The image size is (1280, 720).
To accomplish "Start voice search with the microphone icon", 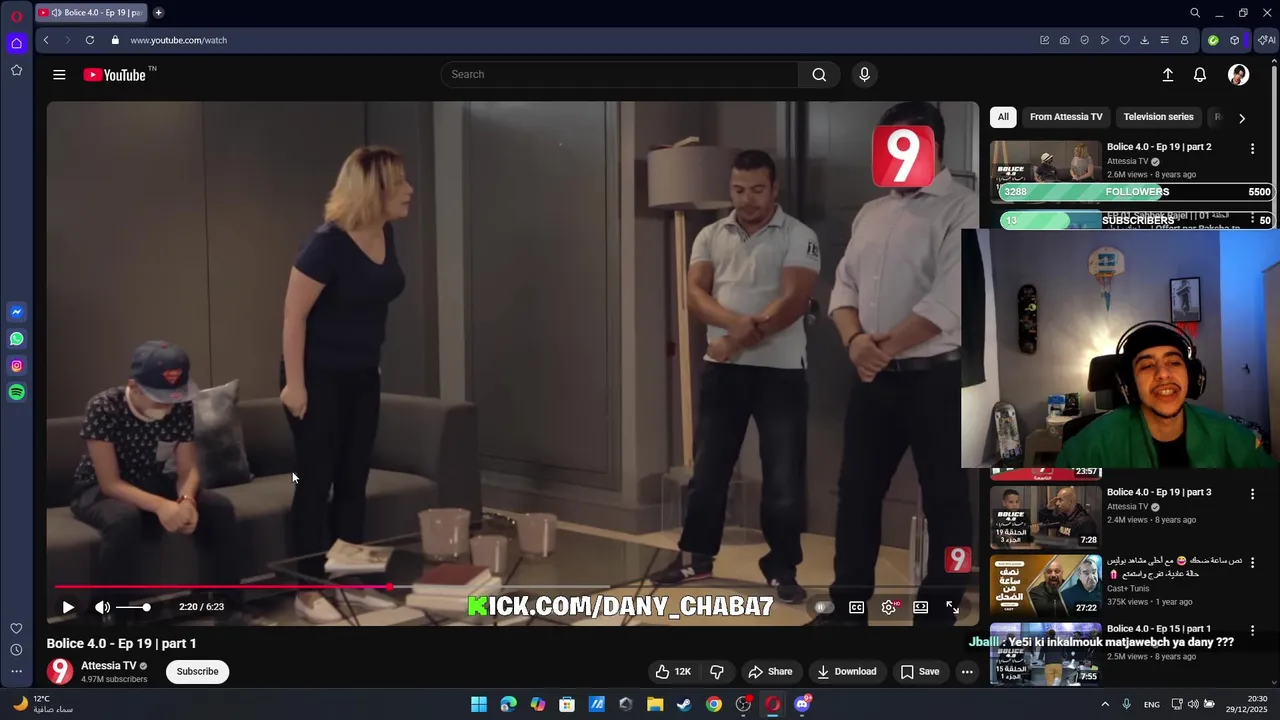I will pos(864,75).
